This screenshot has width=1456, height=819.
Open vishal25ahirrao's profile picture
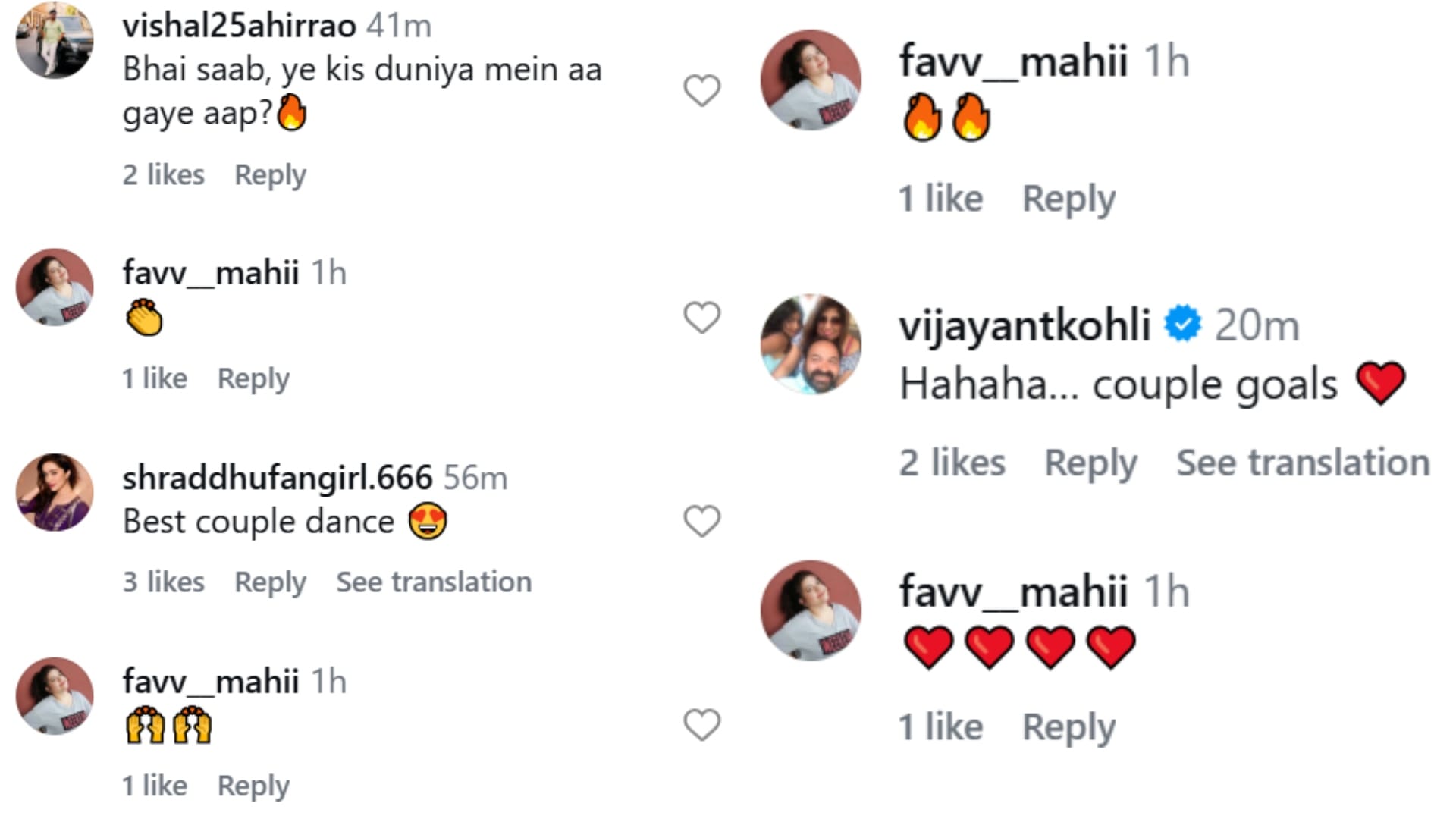click(x=55, y=39)
